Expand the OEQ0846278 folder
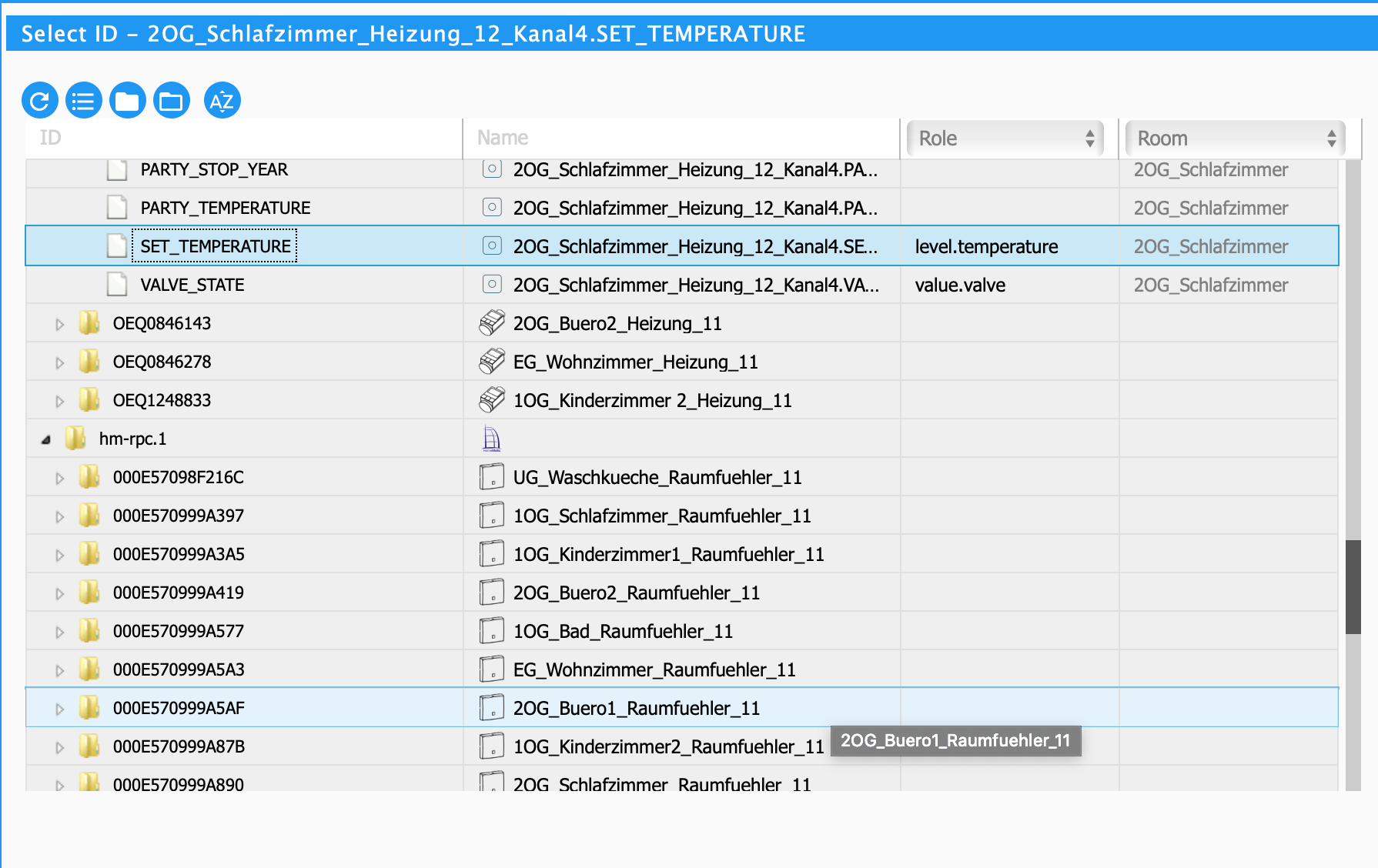This screenshot has height=868, width=1378. point(59,362)
